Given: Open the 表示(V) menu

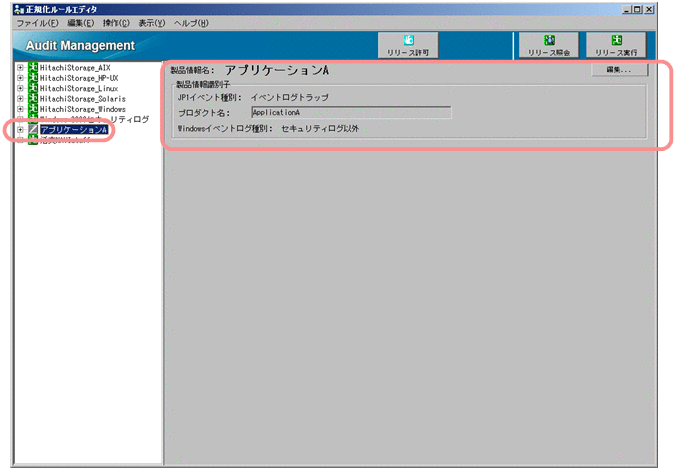Looking at the screenshot, I should tap(151, 23).
